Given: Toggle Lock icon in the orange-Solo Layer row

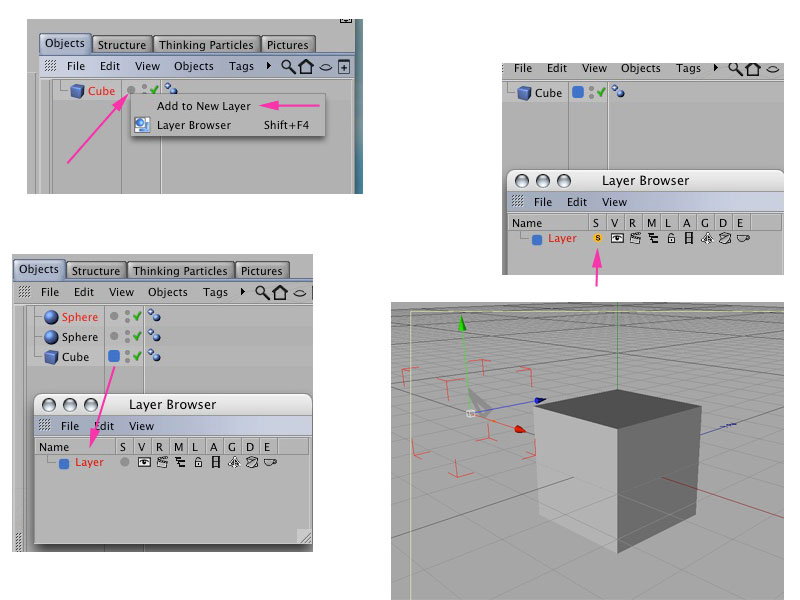Looking at the screenshot, I should click(x=671, y=238).
